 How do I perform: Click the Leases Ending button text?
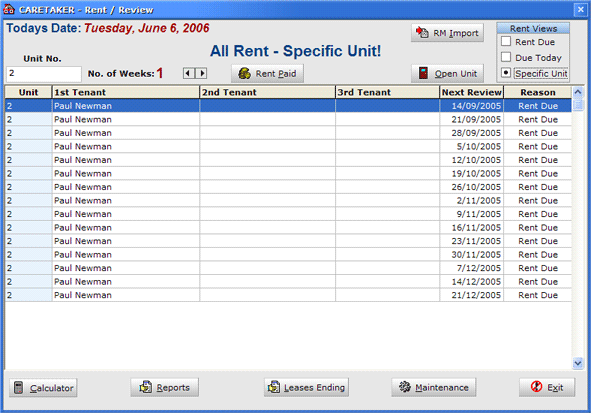314,388
